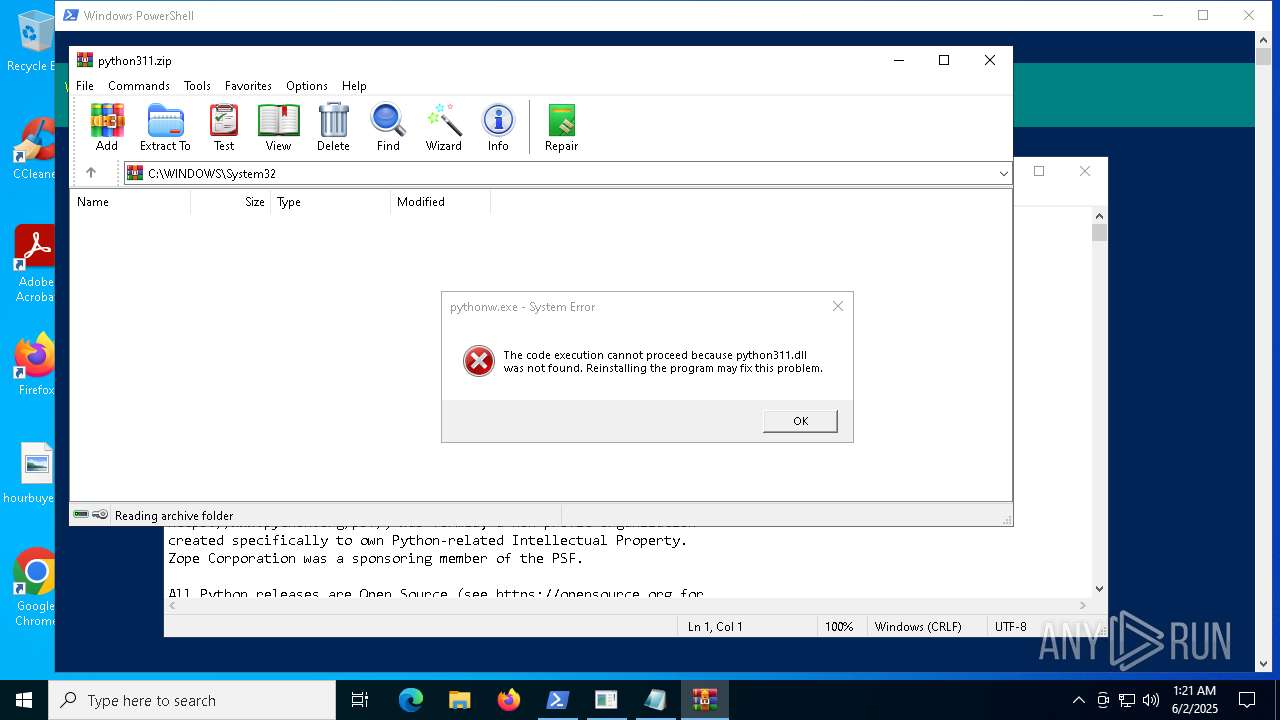Close the Notepad window behind WinRAR

pos(1084,171)
